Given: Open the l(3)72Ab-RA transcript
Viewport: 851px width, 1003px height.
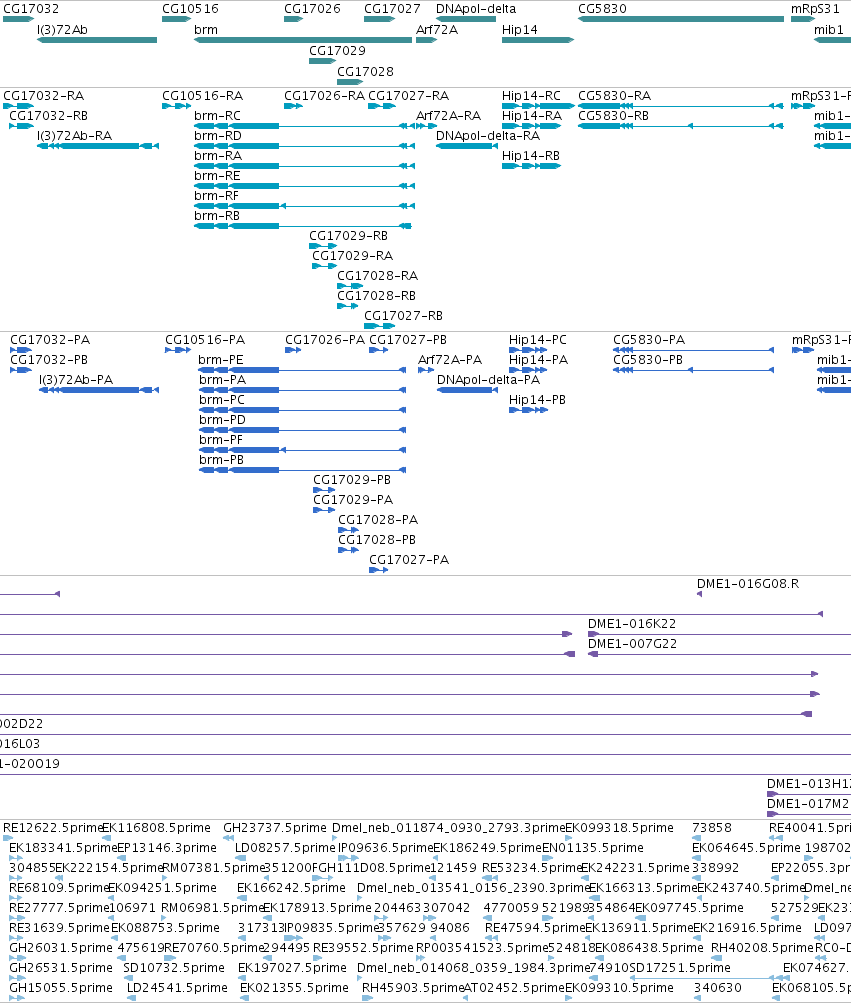Looking at the screenshot, I should tap(98, 146).
